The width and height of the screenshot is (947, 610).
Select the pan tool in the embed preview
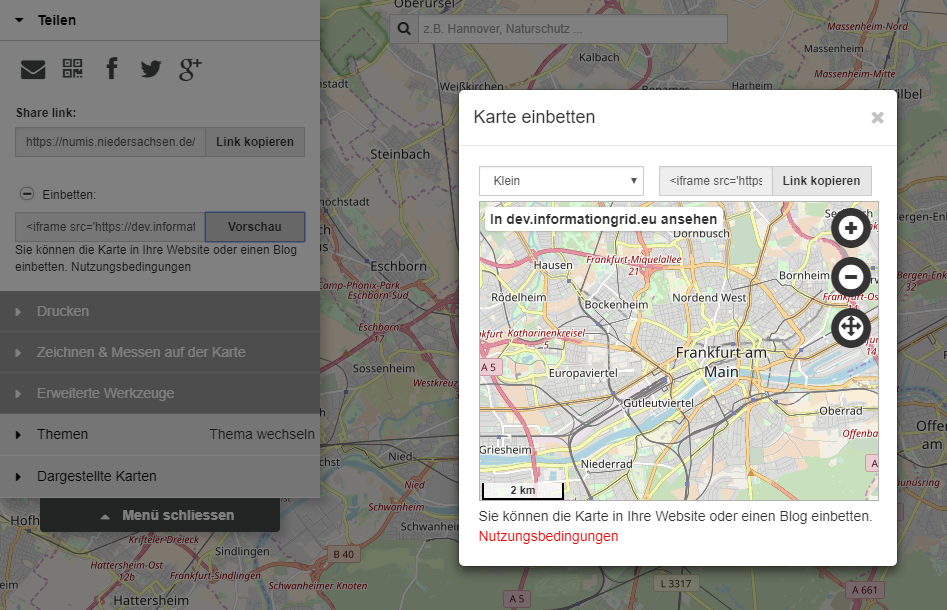(850, 328)
